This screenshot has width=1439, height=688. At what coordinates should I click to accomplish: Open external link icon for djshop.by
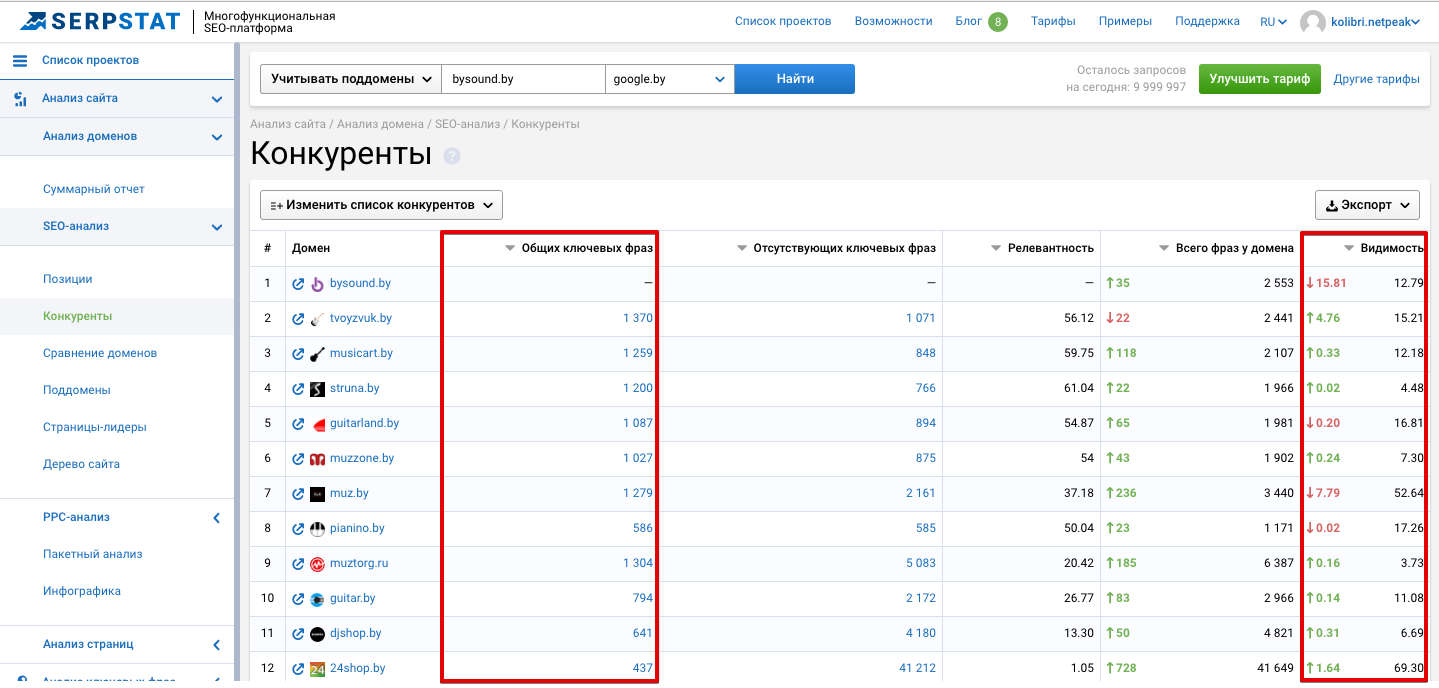[x=298, y=634]
